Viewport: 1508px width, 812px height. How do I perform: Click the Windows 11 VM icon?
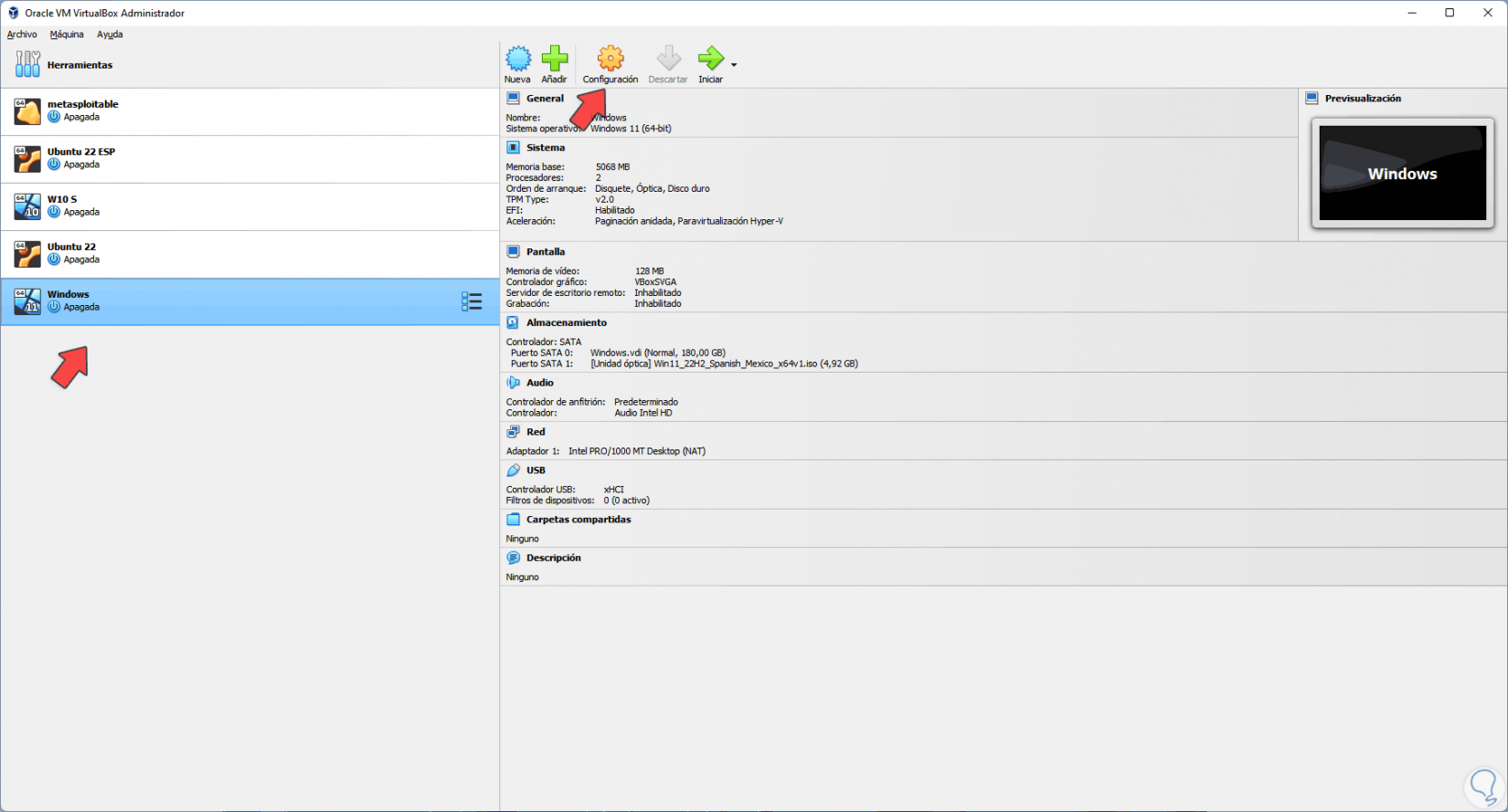tap(27, 301)
